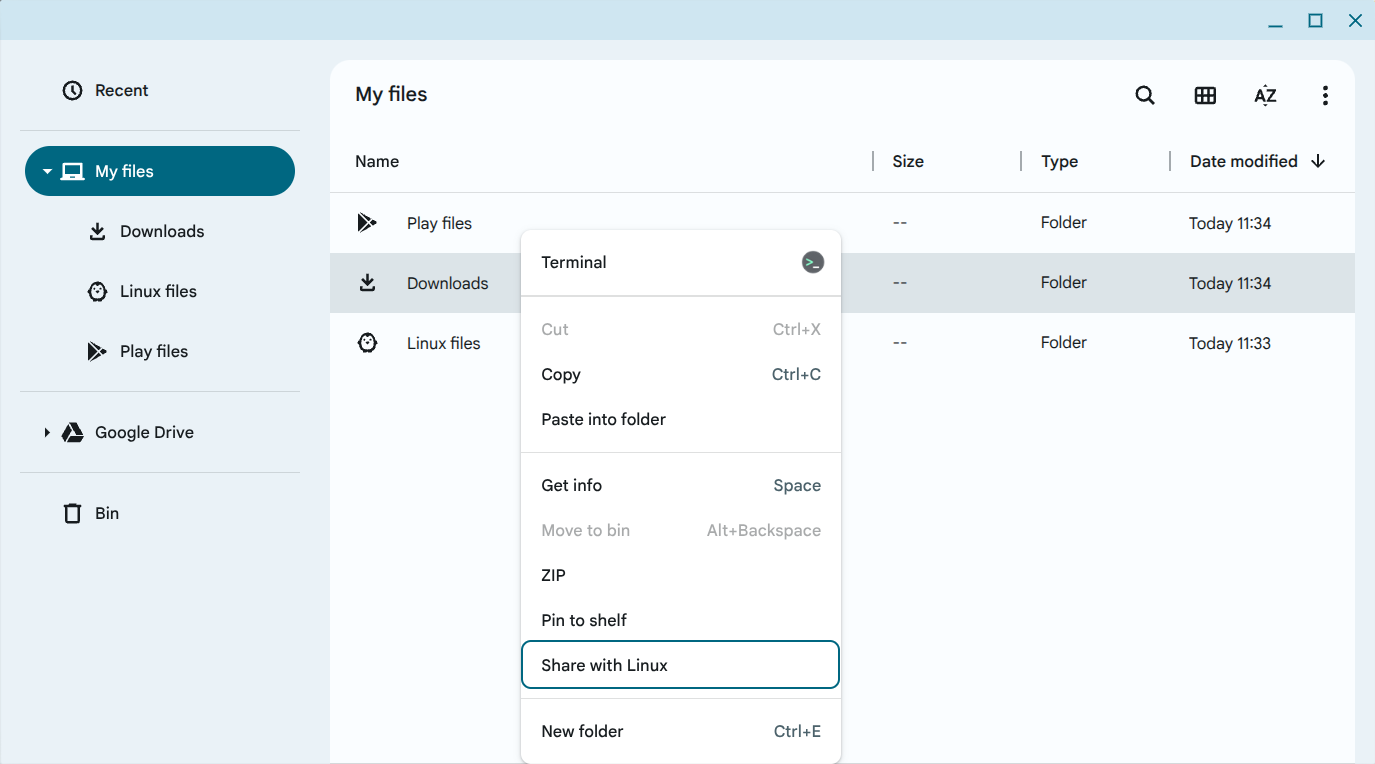
Task: Select the Play files folder row
Action: pyautogui.click(x=439, y=223)
